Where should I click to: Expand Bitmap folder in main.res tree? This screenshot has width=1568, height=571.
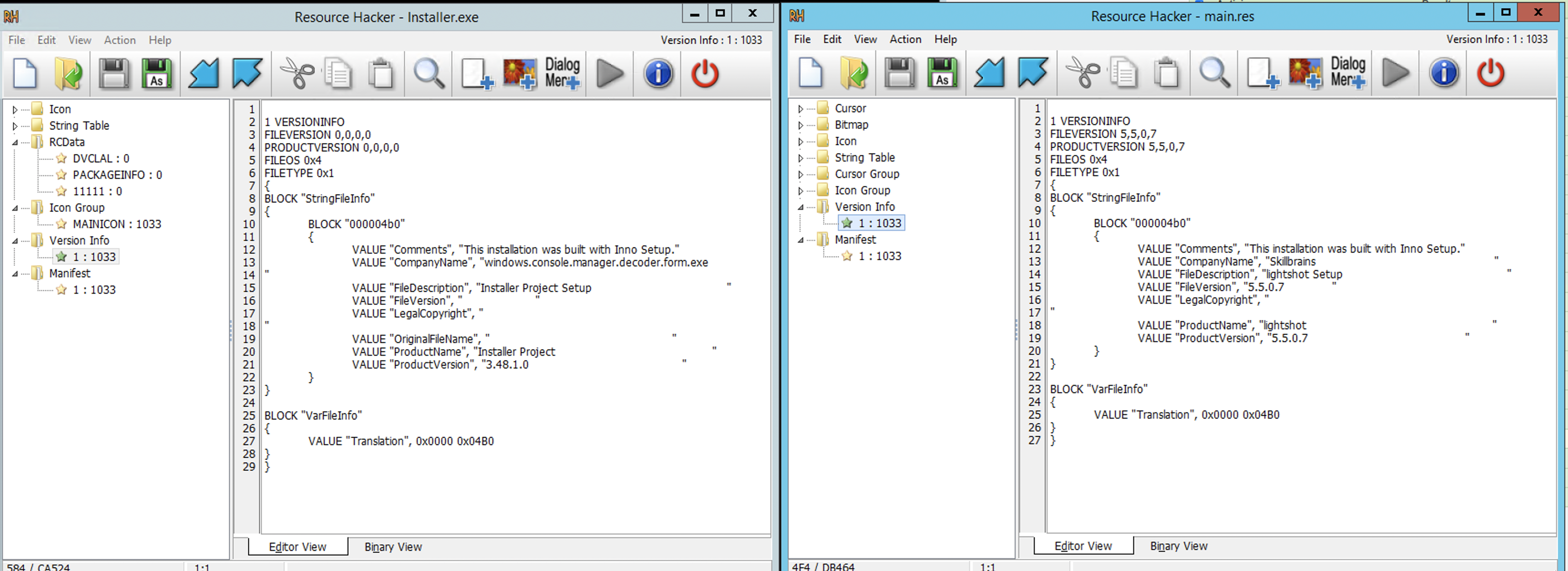(x=800, y=125)
